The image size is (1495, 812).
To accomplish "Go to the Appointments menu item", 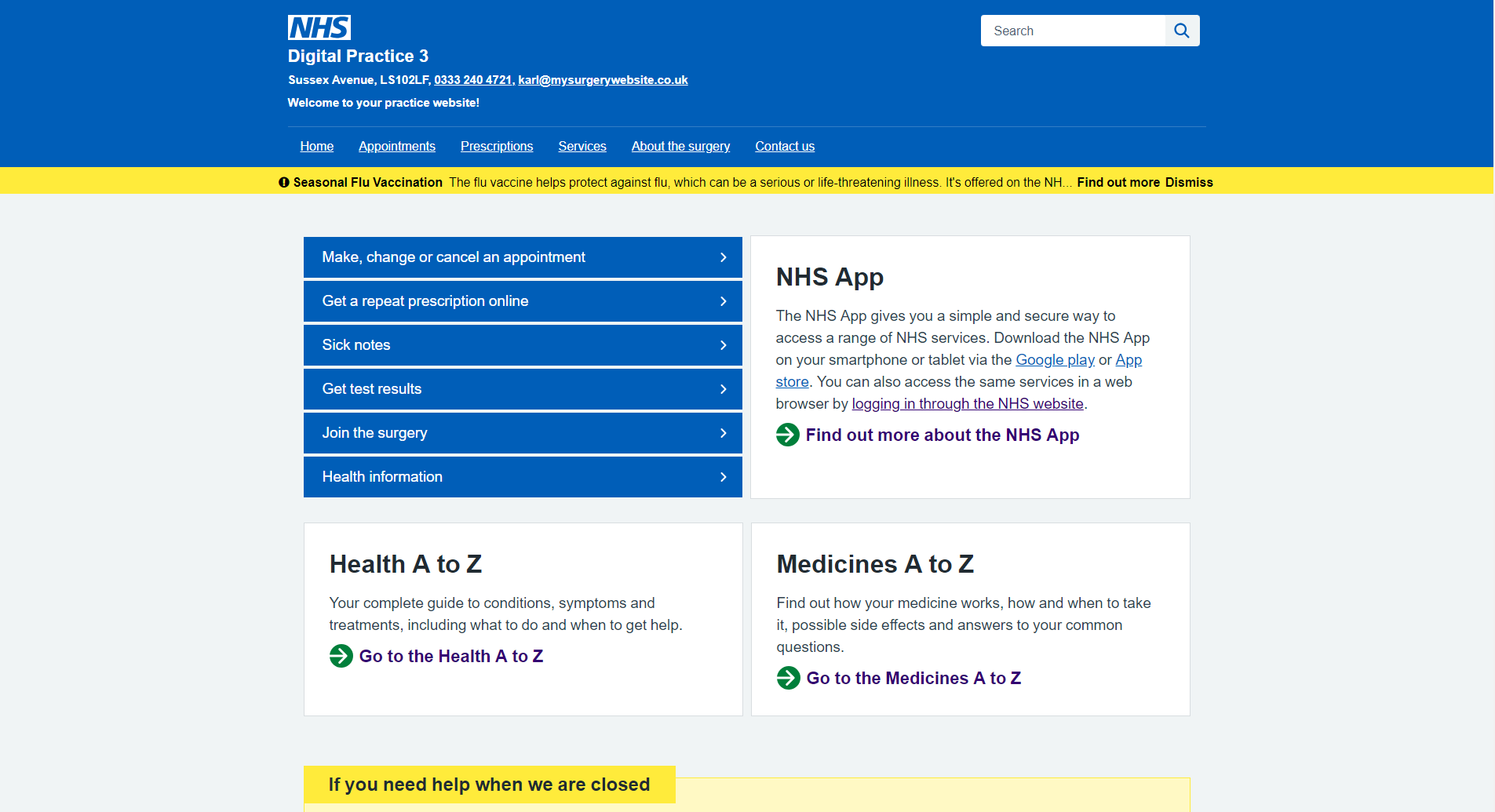I will coord(396,146).
